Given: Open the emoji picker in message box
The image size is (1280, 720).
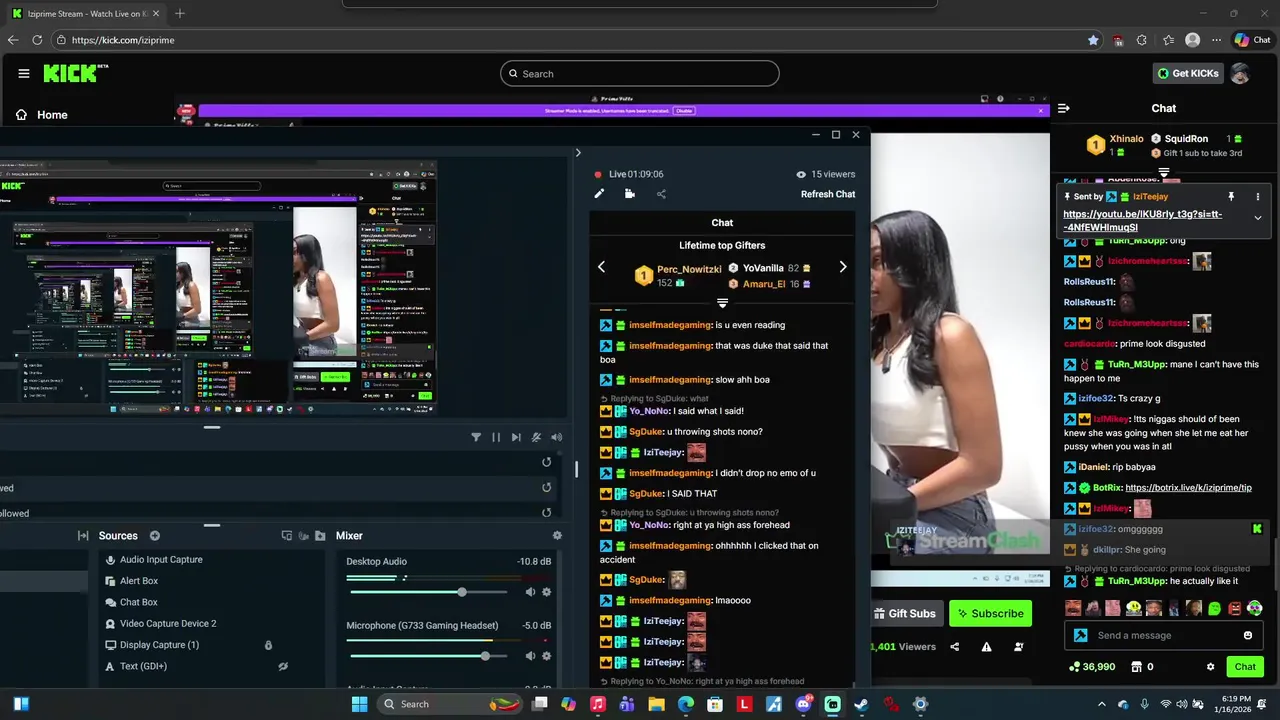Looking at the screenshot, I should 1248,635.
